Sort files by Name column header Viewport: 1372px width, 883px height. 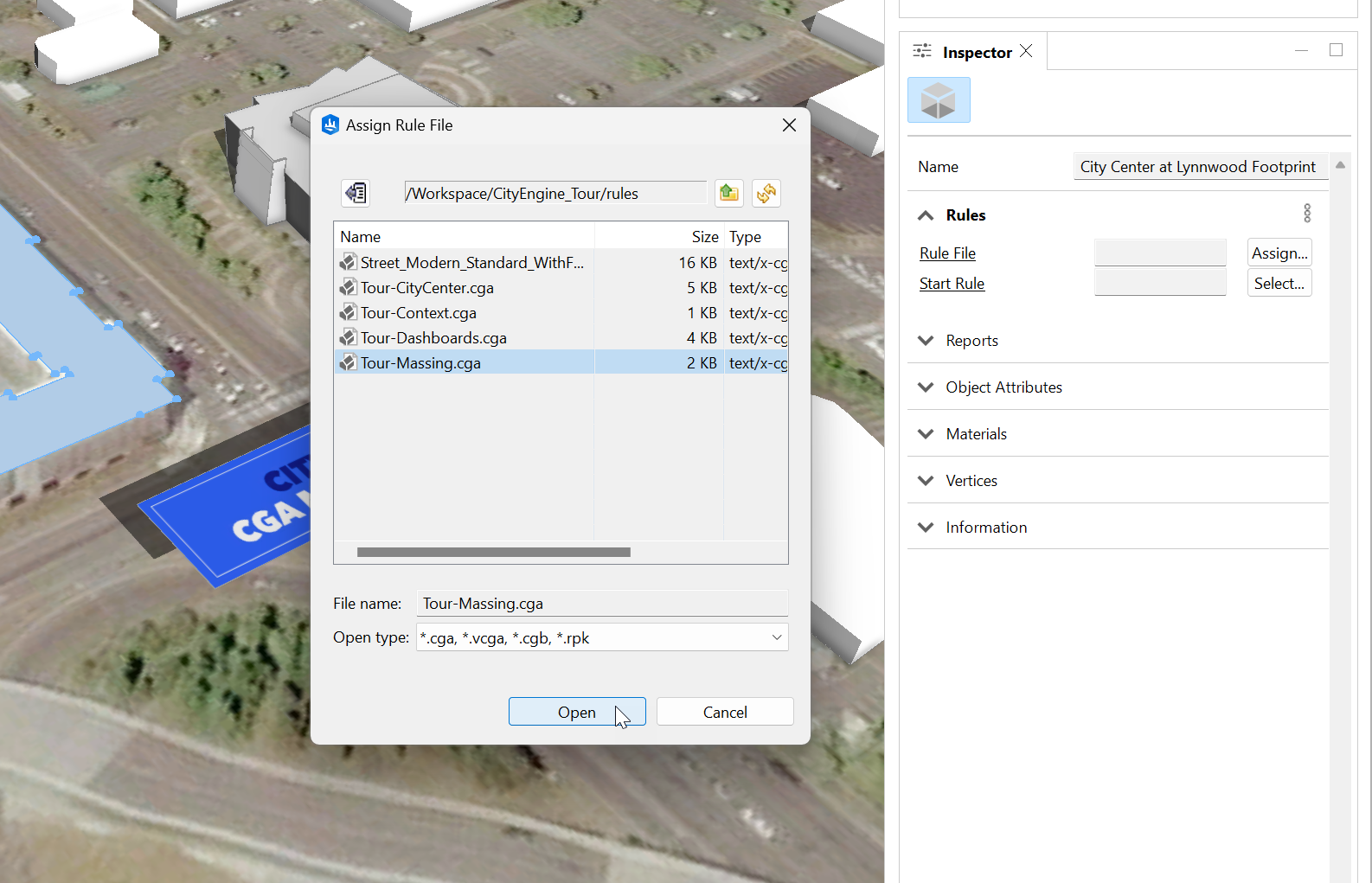point(465,236)
